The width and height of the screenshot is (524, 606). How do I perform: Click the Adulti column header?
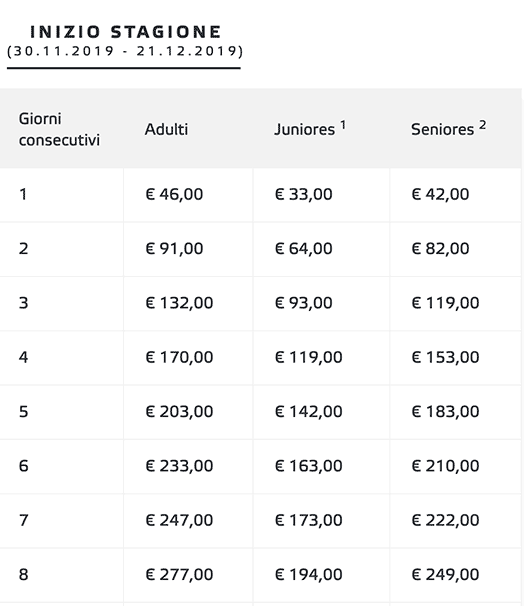[x=166, y=129]
